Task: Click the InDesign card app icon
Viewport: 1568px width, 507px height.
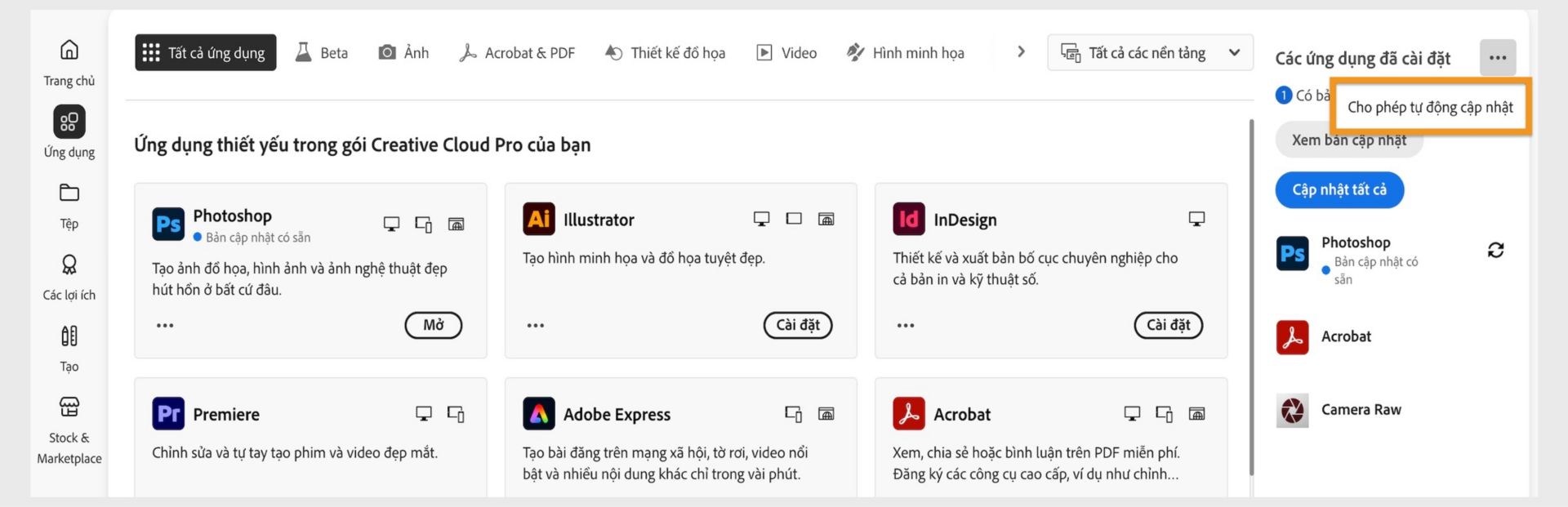Action: [x=909, y=219]
